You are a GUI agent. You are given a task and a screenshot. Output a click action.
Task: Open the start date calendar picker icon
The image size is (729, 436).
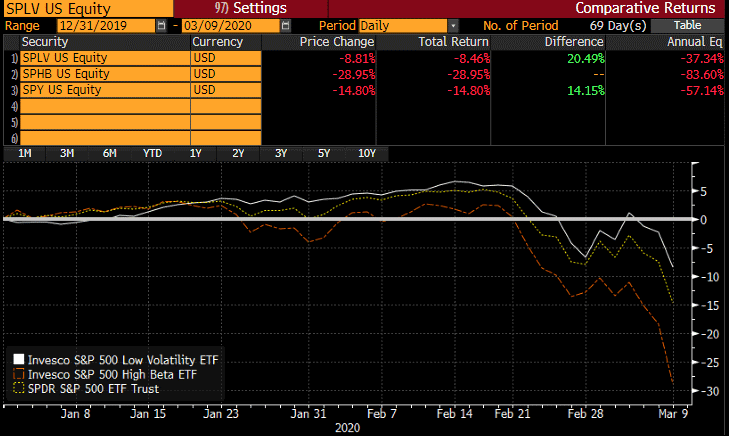pos(161,26)
